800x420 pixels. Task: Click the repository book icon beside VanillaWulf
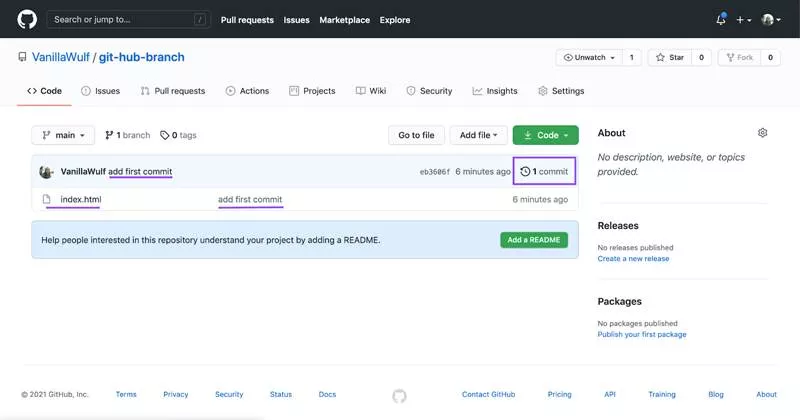point(22,57)
